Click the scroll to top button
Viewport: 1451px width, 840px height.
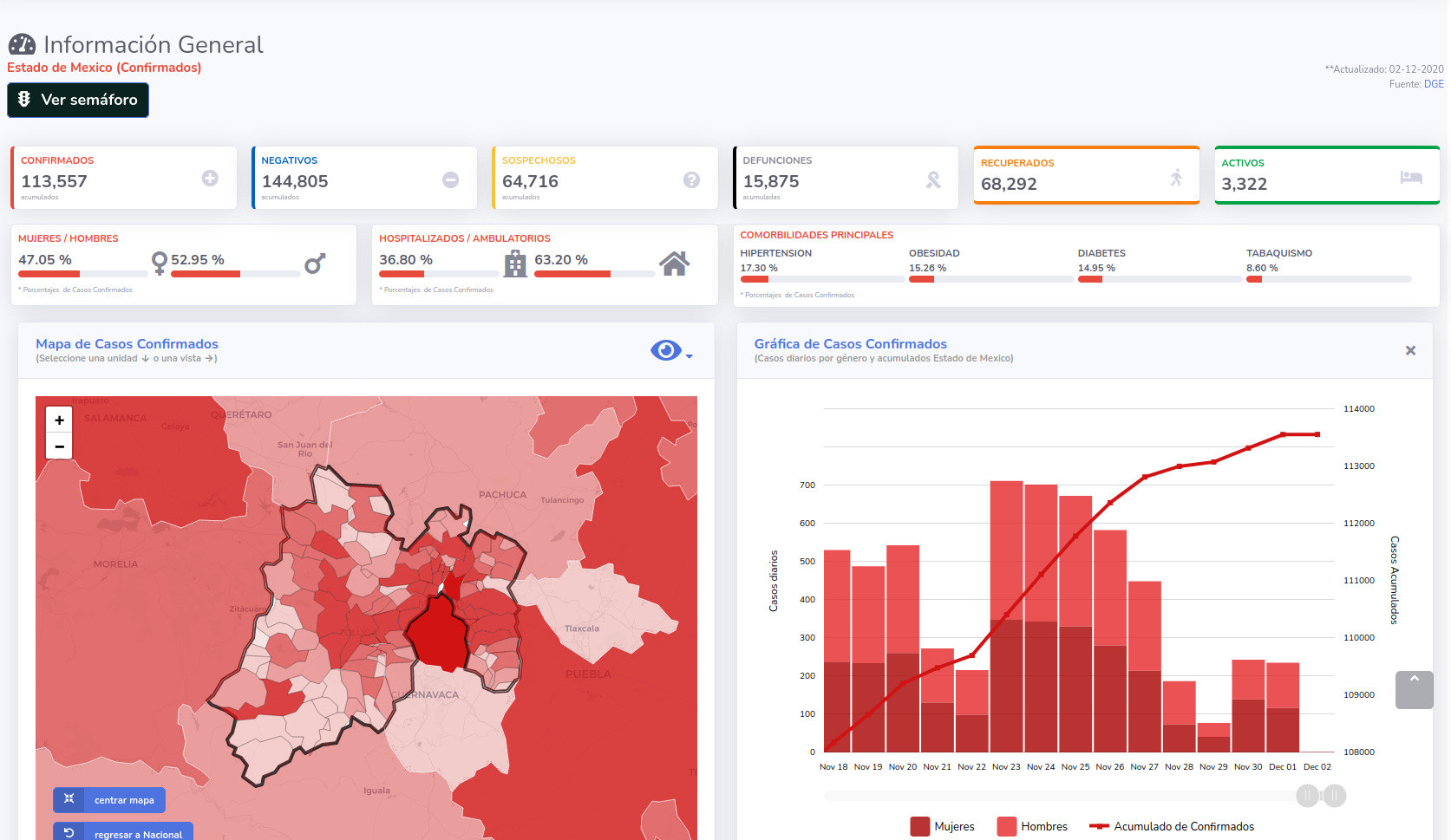pos(1415,690)
